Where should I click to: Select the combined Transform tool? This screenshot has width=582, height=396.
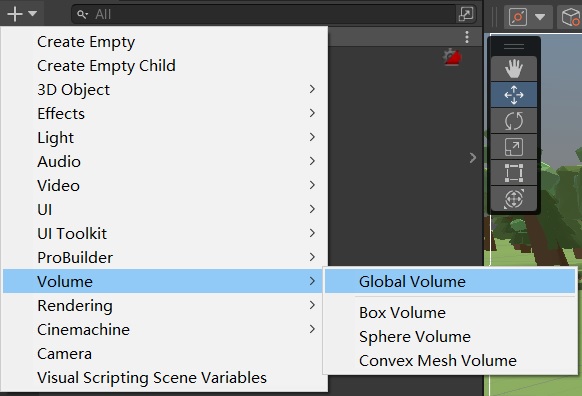tap(514, 199)
